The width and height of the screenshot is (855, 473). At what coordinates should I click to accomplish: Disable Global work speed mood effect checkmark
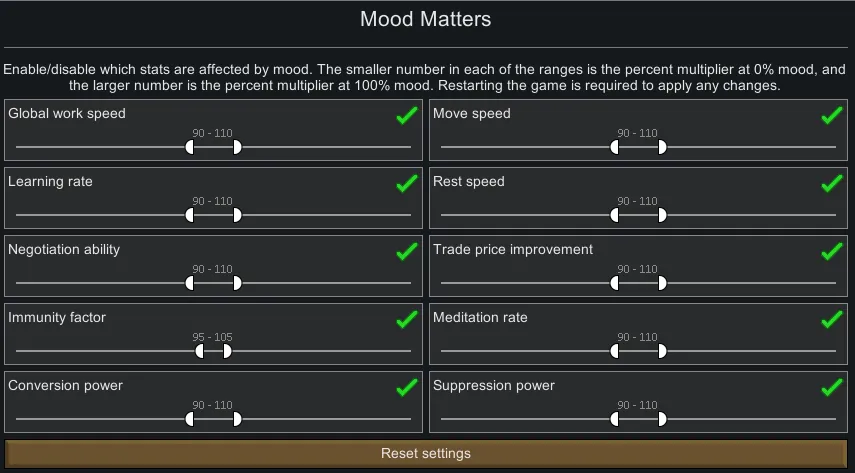pyautogui.click(x=406, y=116)
